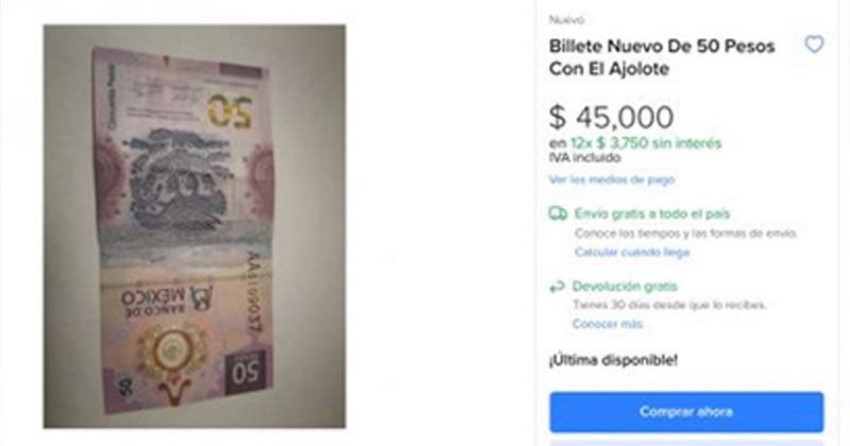Click the 50 peso banknote product photo
The height and width of the screenshot is (446, 850).
click(x=195, y=226)
